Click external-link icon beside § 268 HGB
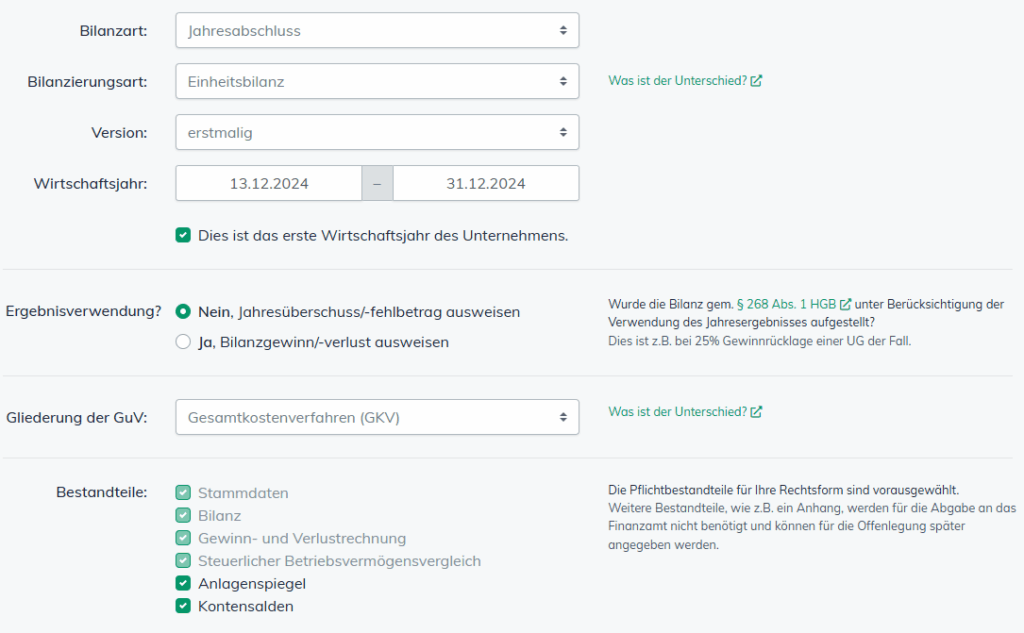 coord(846,304)
